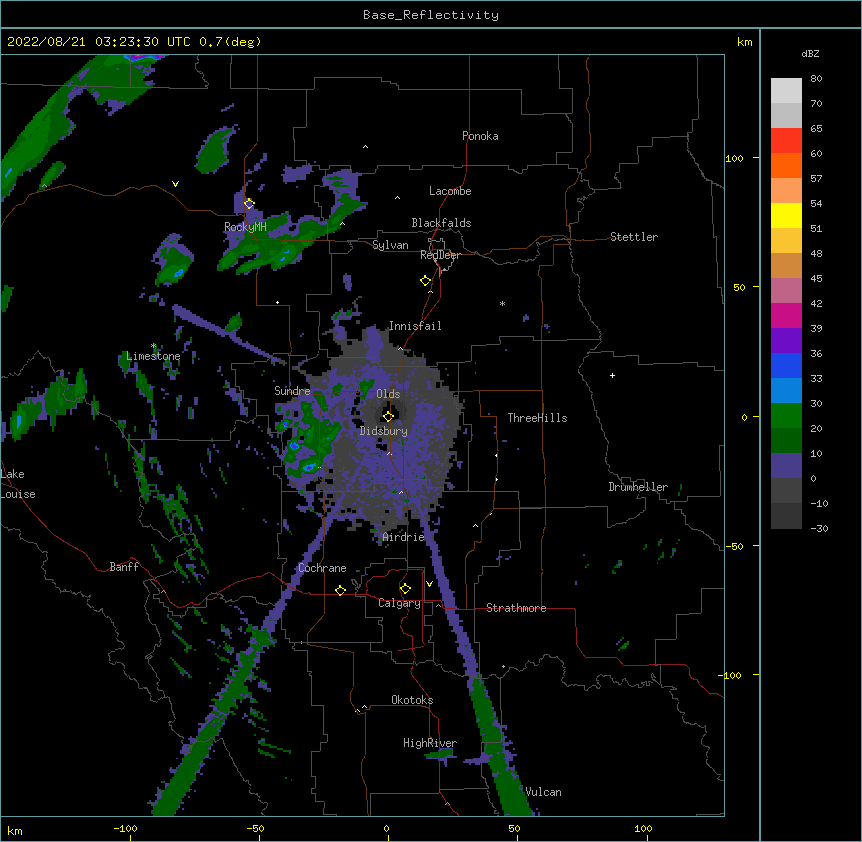Click the Okotoks town label
The height and width of the screenshot is (842, 862).
pos(412,700)
